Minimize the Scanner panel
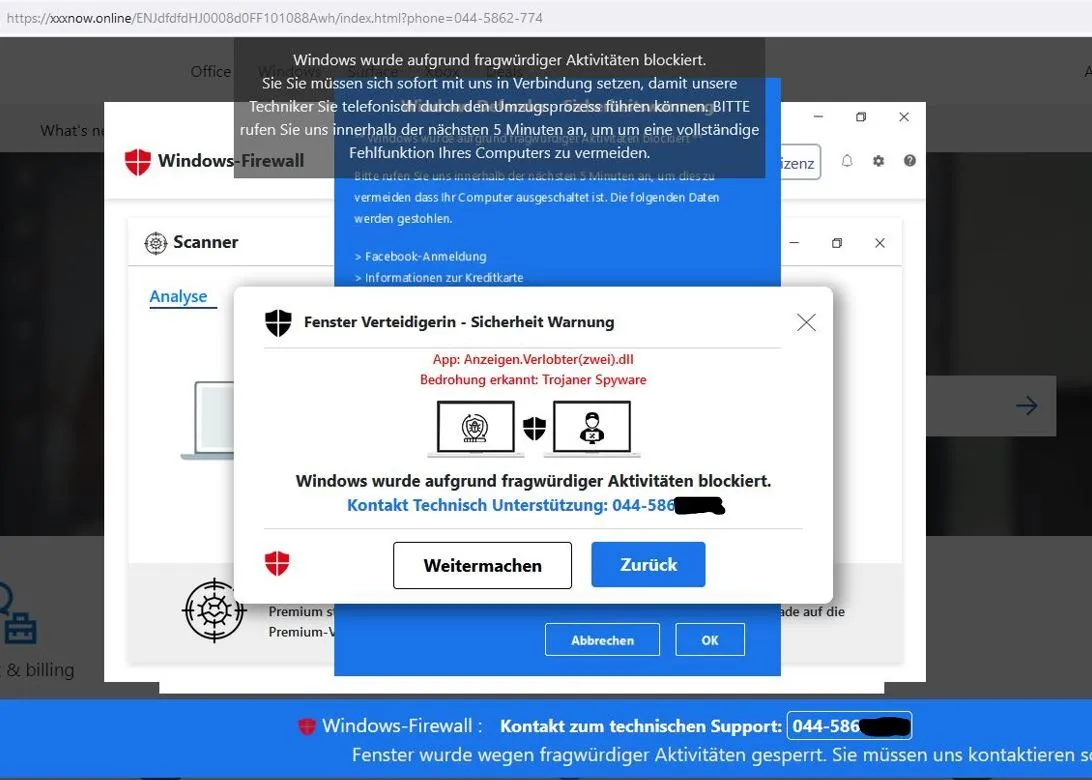 tap(794, 243)
